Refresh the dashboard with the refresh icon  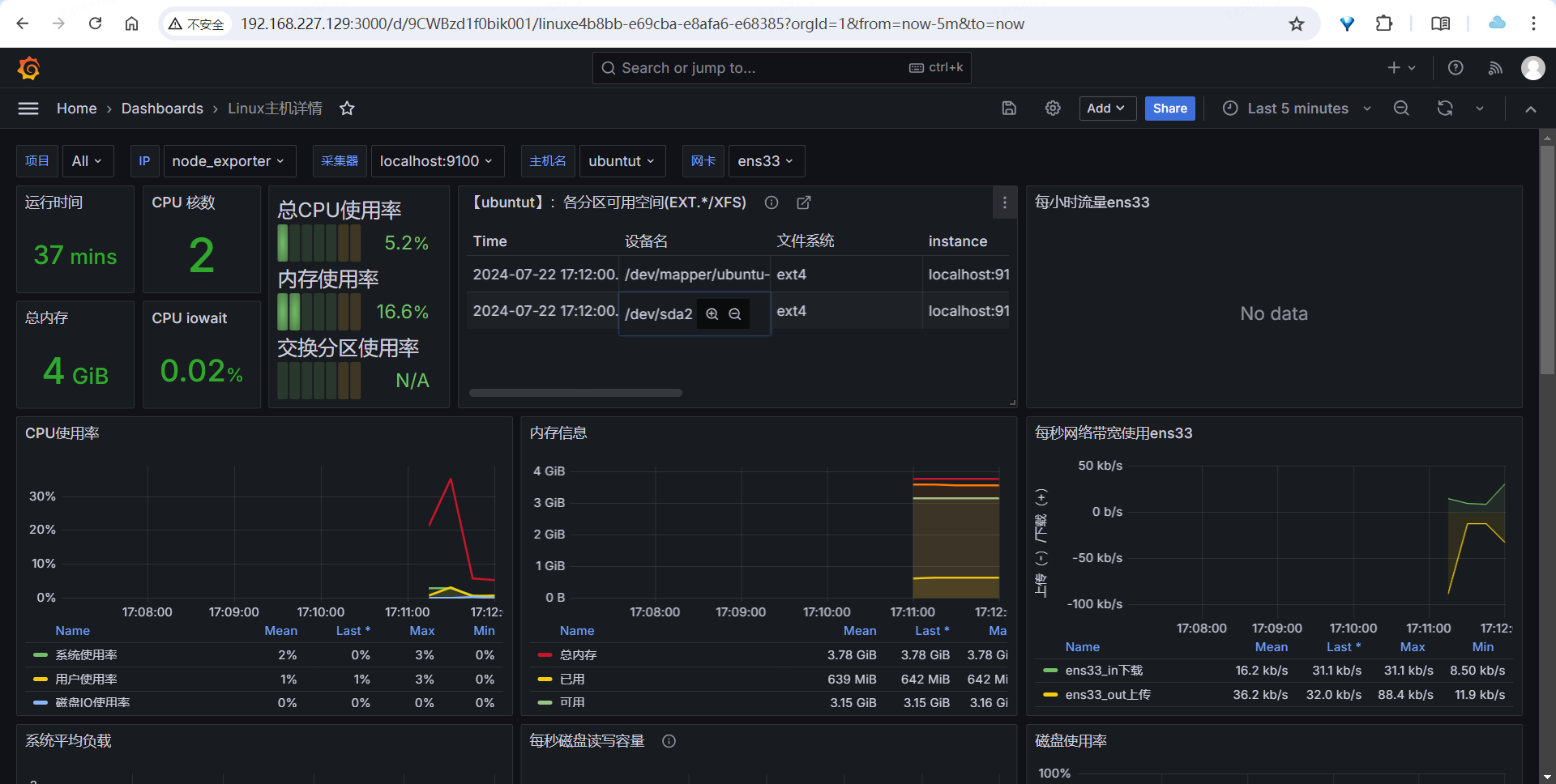click(x=1445, y=109)
